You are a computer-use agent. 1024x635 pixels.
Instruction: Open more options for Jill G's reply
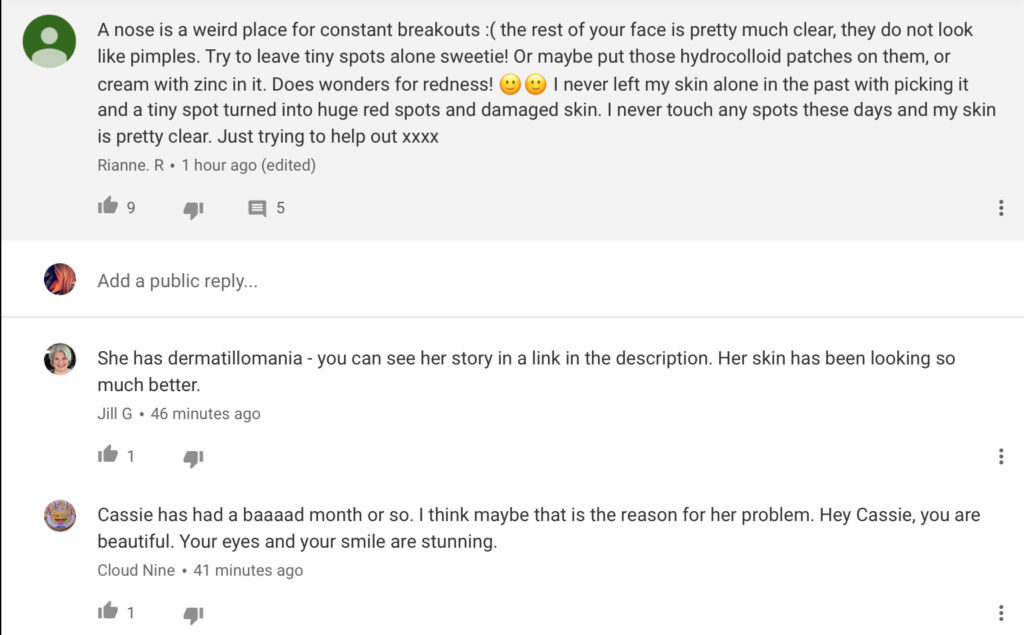(1001, 457)
